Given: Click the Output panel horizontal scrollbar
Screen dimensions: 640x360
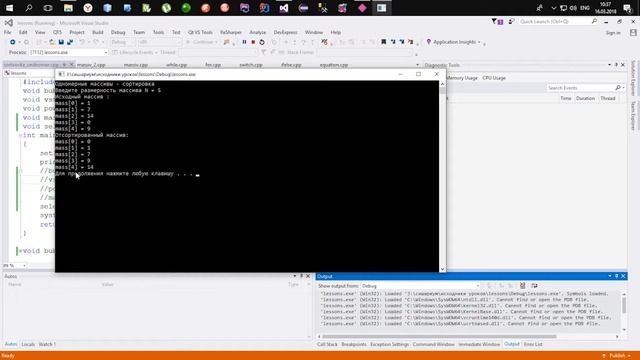Looking at the screenshot, I should coord(439,337).
